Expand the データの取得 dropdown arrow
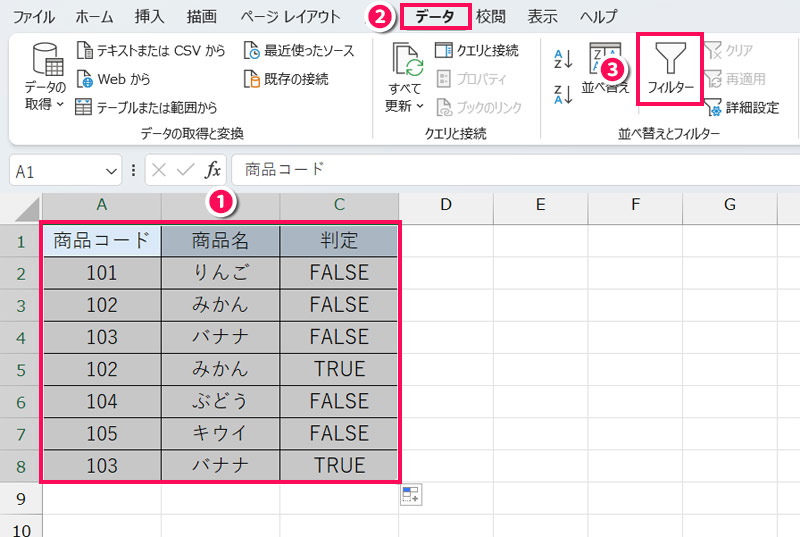This screenshot has height=537, width=800. click(x=60, y=104)
